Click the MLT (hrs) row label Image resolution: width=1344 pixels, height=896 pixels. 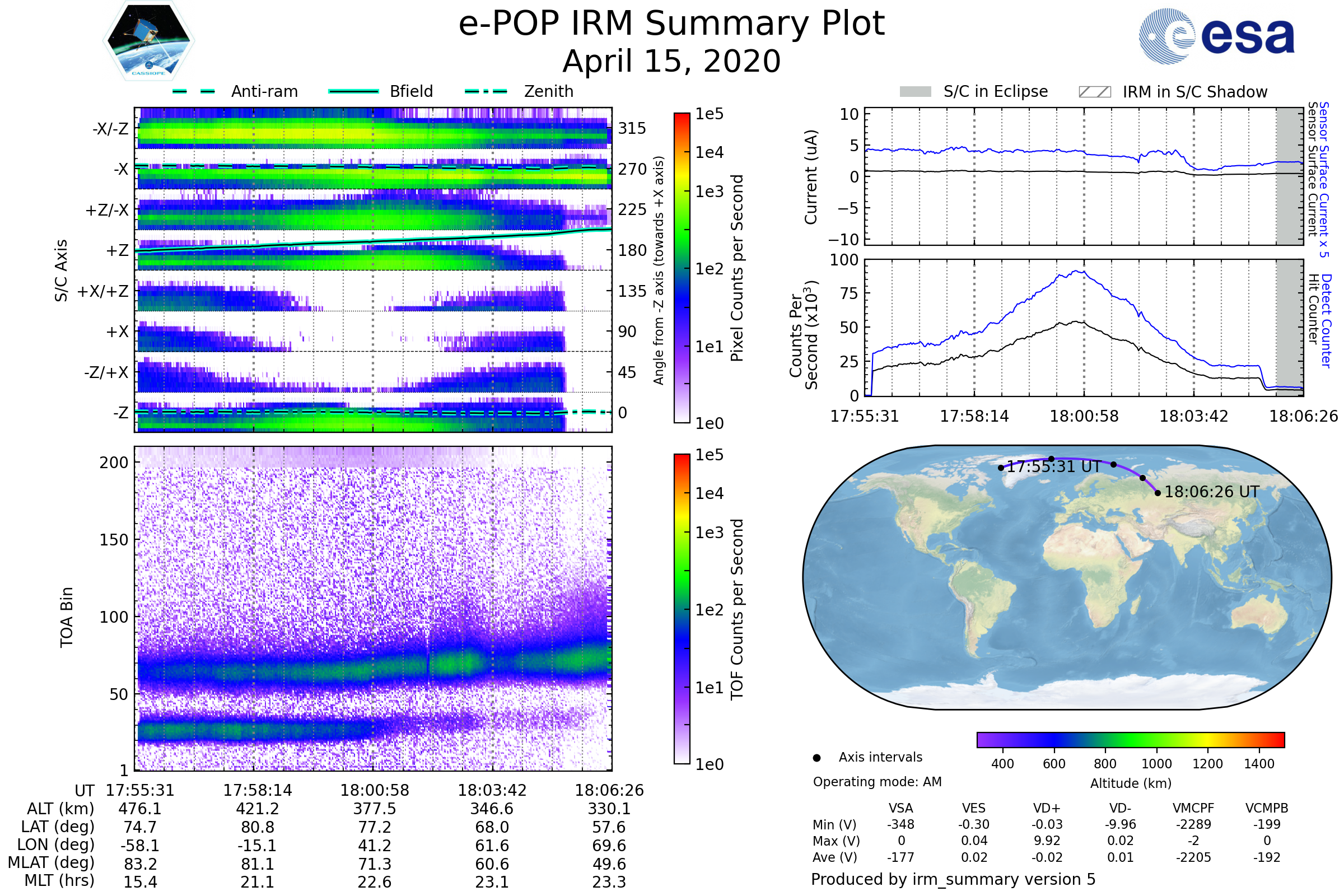(59, 880)
